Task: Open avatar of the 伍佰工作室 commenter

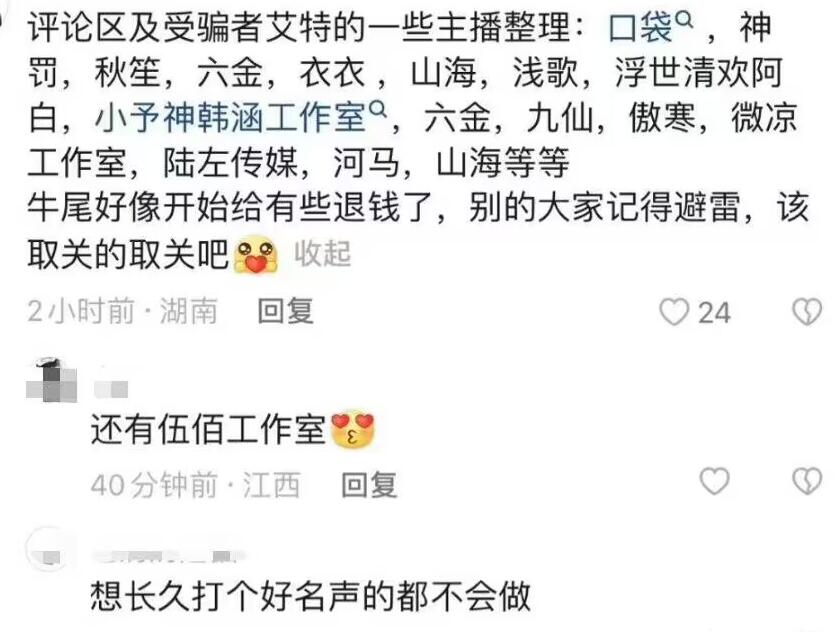Action: (x=51, y=381)
